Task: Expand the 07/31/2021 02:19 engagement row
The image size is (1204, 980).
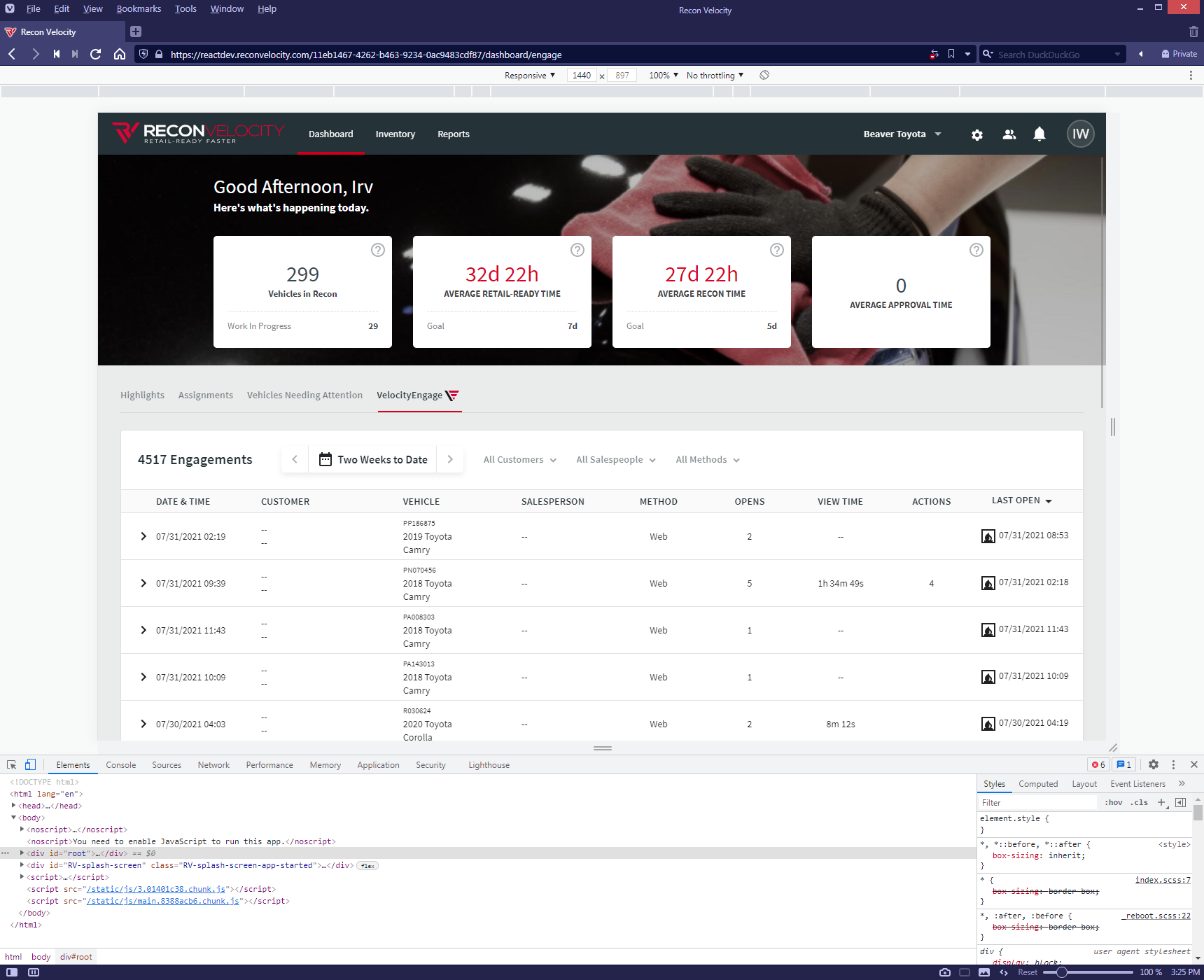Action: tap(143, 536)
